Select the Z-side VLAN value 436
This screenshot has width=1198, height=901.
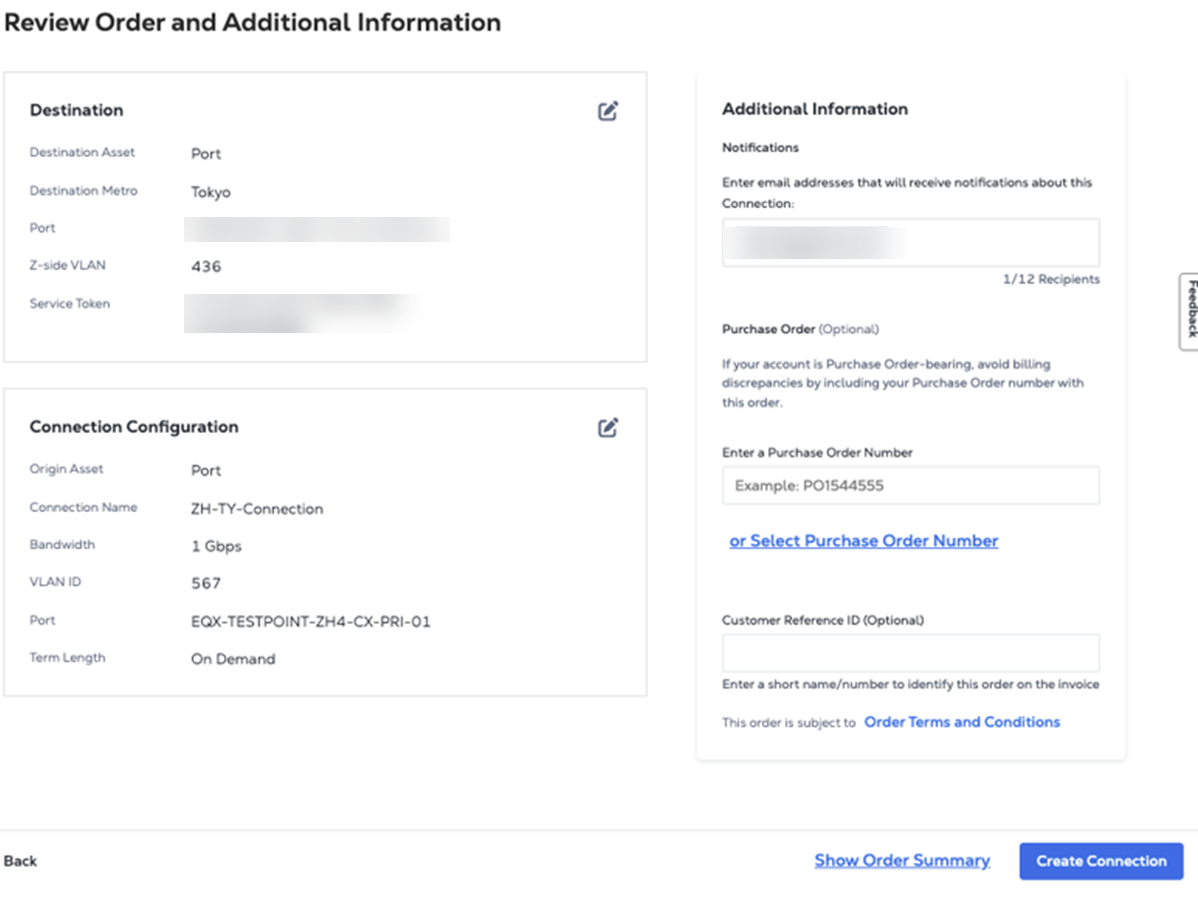(206, 267)
